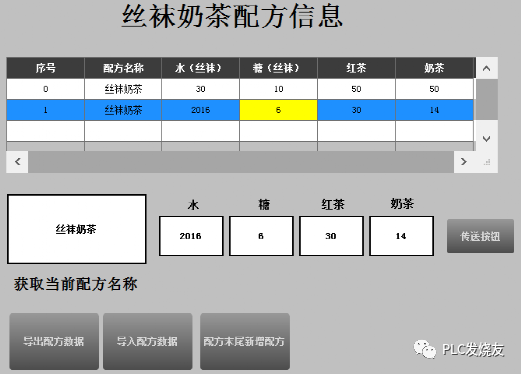The width and height of the screenshot is (521, 374).
Task: Click the 配方名称 column header
Action: click(123, 68)
